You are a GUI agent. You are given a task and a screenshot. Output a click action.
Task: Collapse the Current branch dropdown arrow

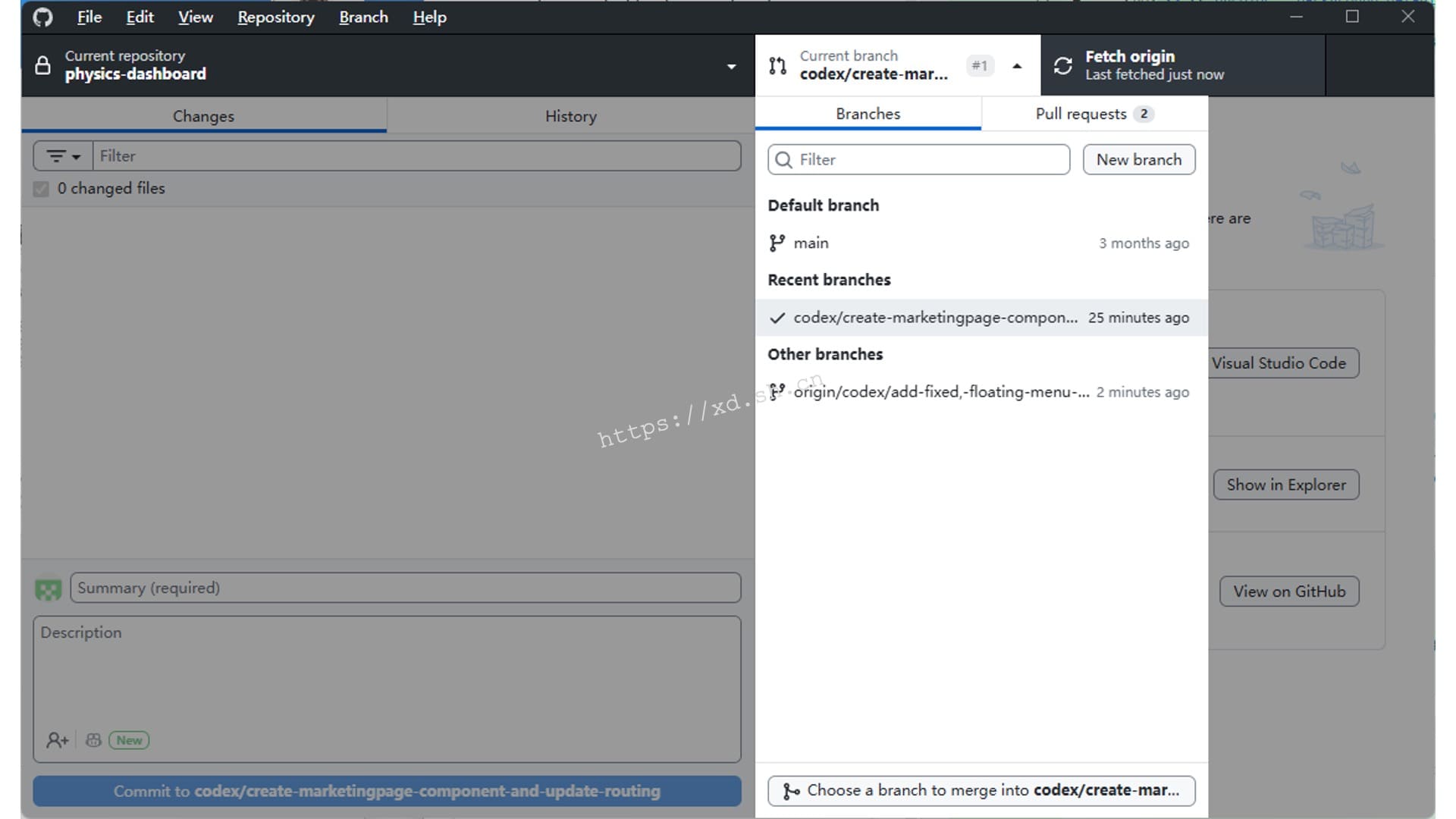1017,66
